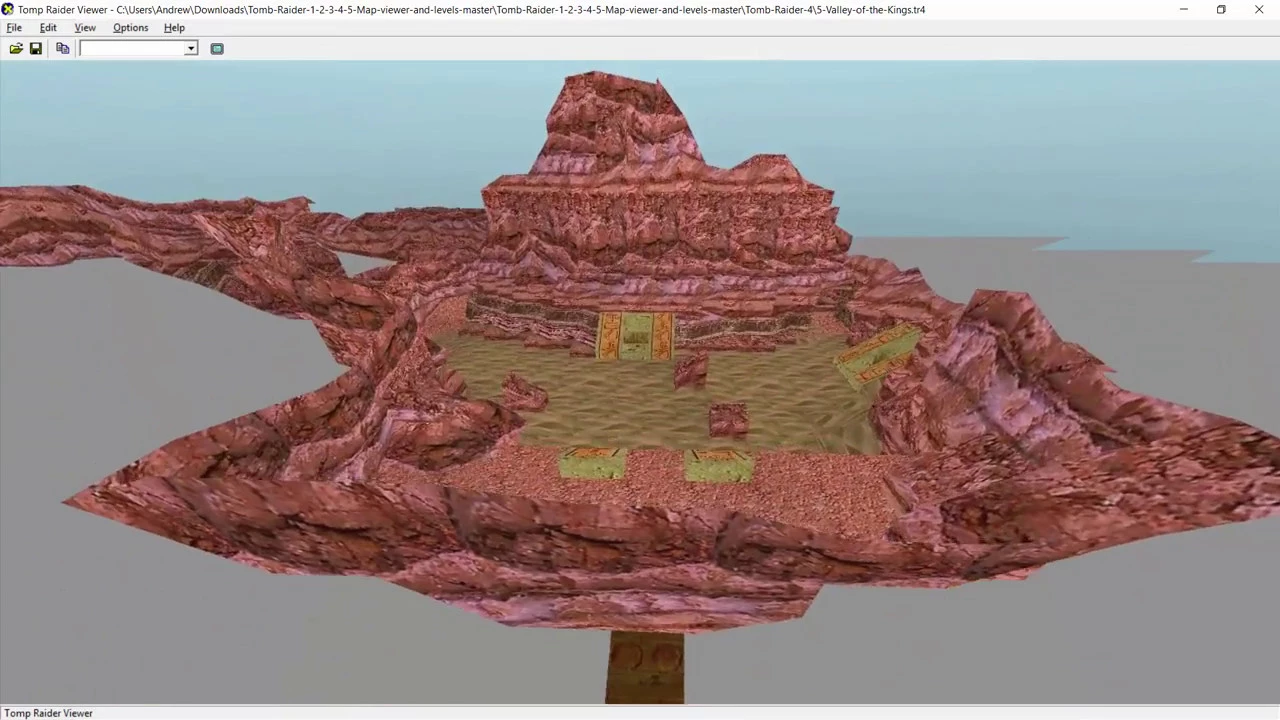Viewport: 1280px width, 720px height.
Task: Click the Save floppy disk icon
Action: (x=36, y=48)
